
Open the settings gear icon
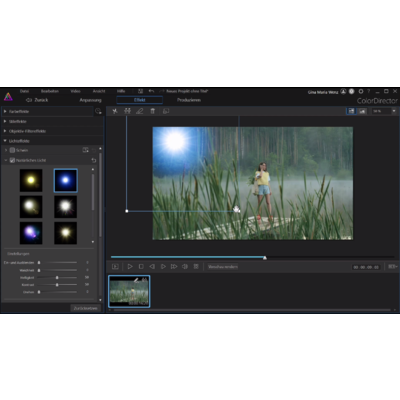click(x=361, y=91)
